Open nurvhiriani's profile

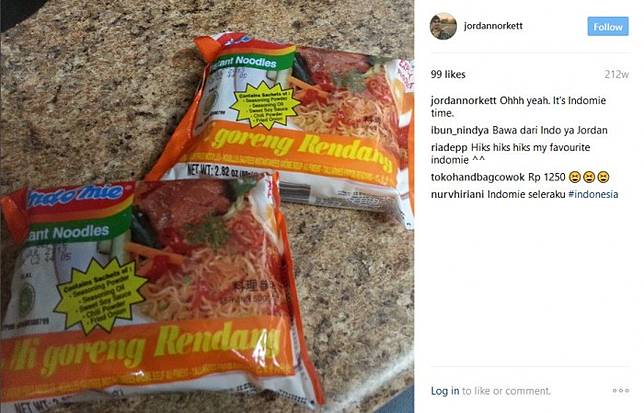pyautogui.click(x=458, y=194)
